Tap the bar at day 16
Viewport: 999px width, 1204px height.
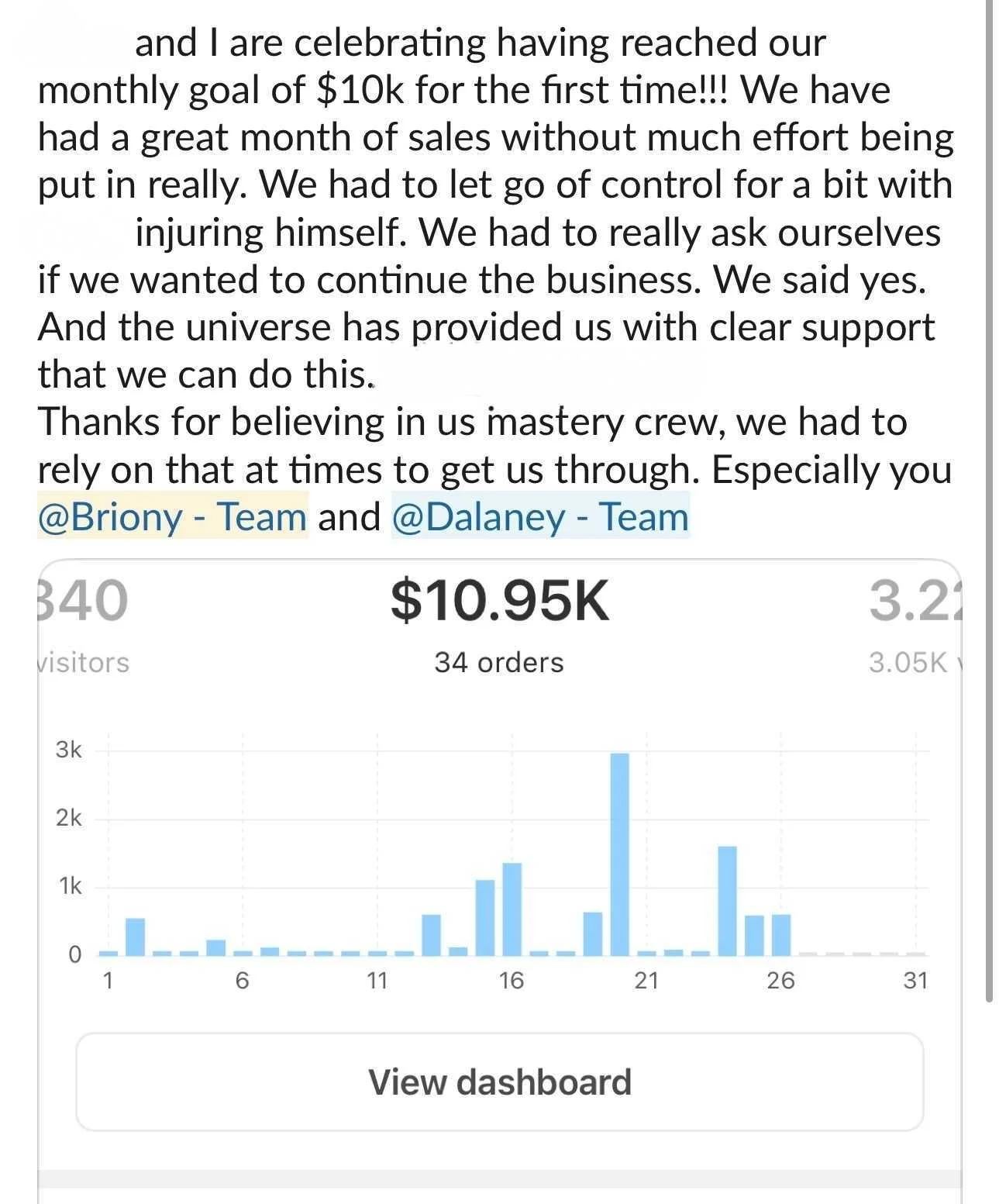pyautogui.click(x=512, y=909)
